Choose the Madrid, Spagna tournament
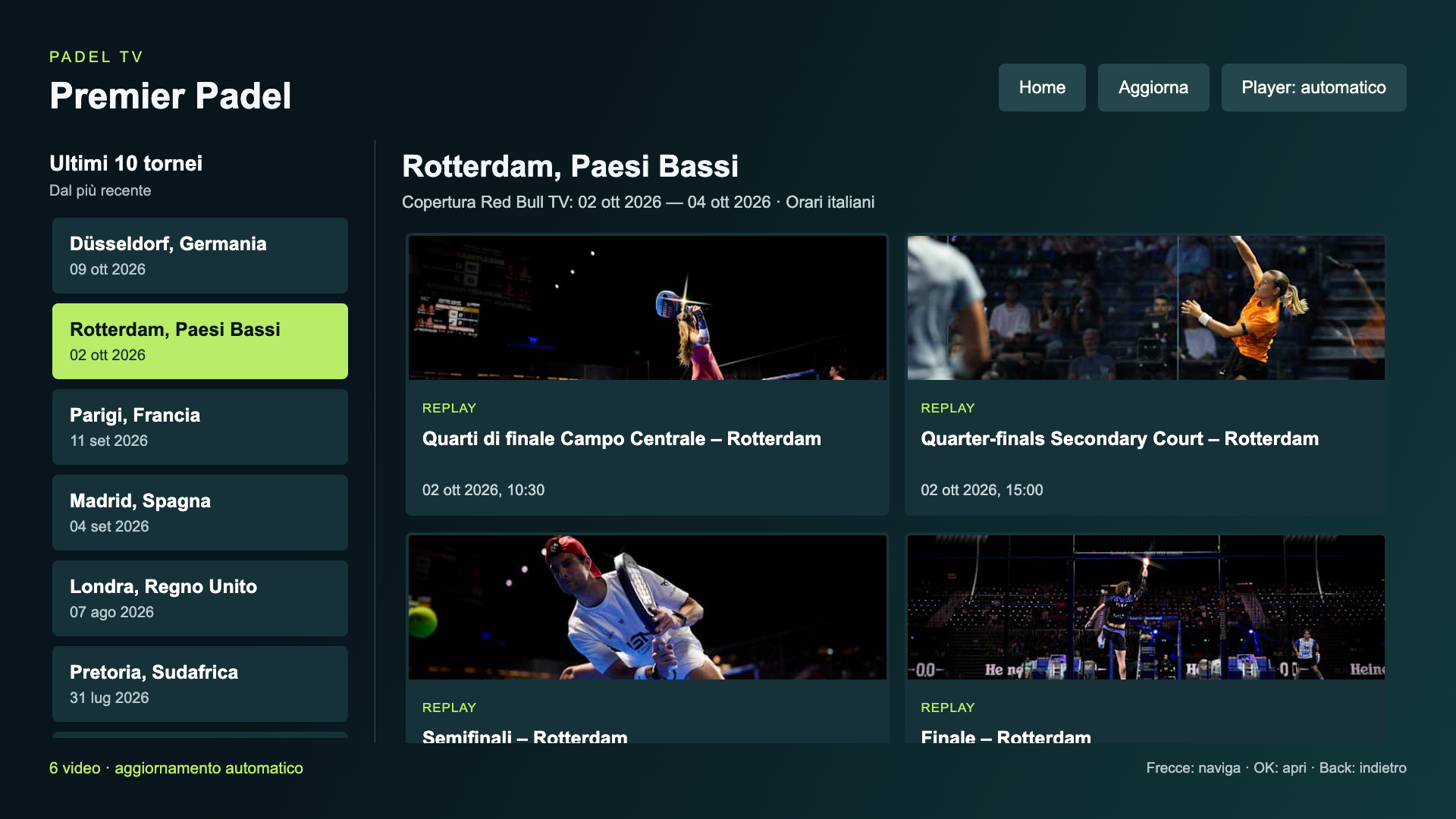 (x=200, y=513)
